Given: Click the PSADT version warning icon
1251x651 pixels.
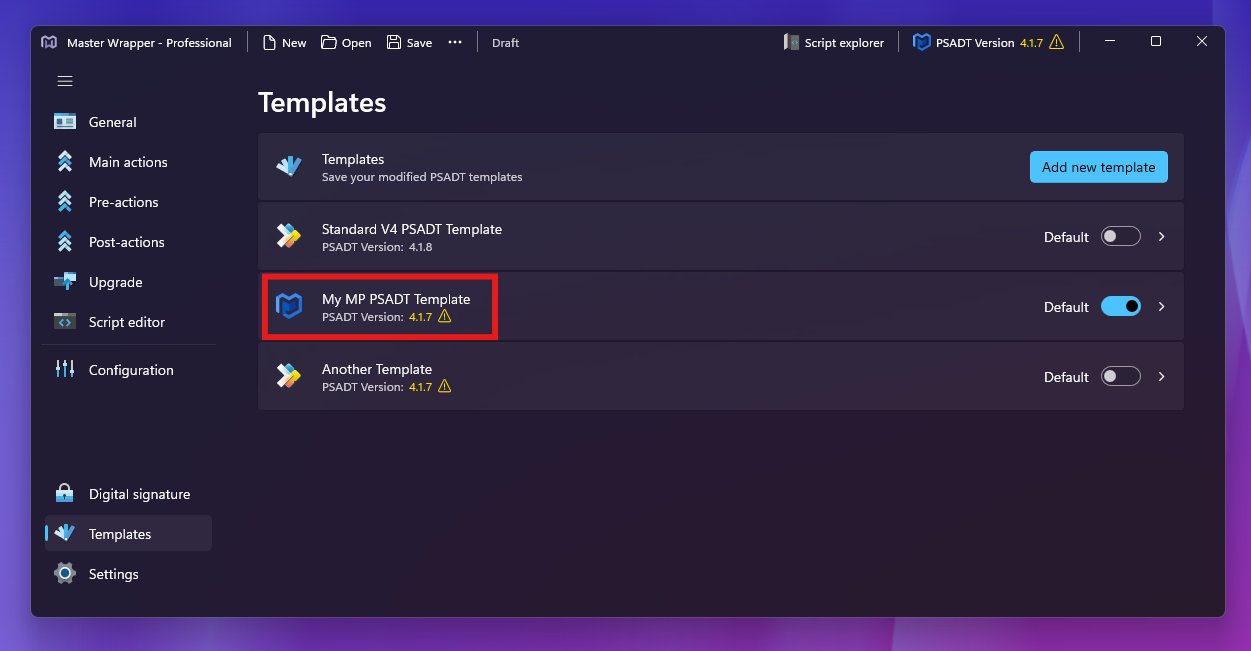Looking at the screenshot, I should (x=1056, y=42).
